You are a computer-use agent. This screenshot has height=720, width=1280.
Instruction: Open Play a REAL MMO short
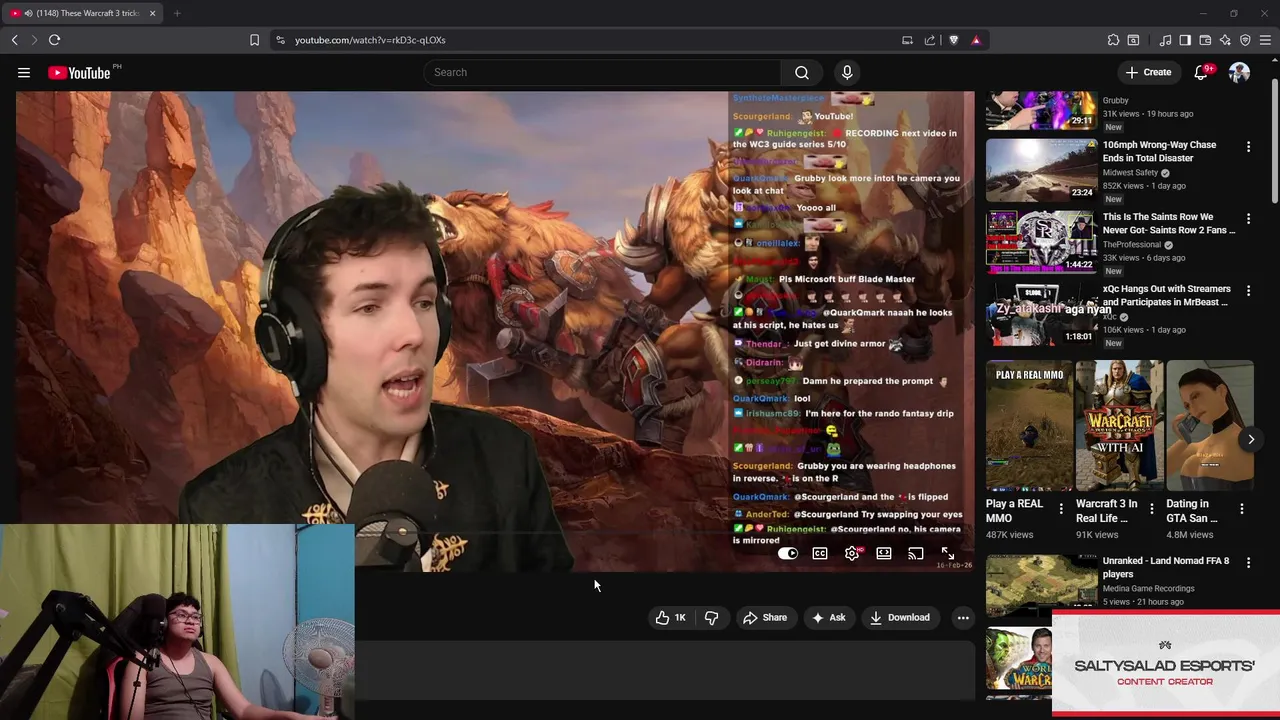click(1029, 426)
